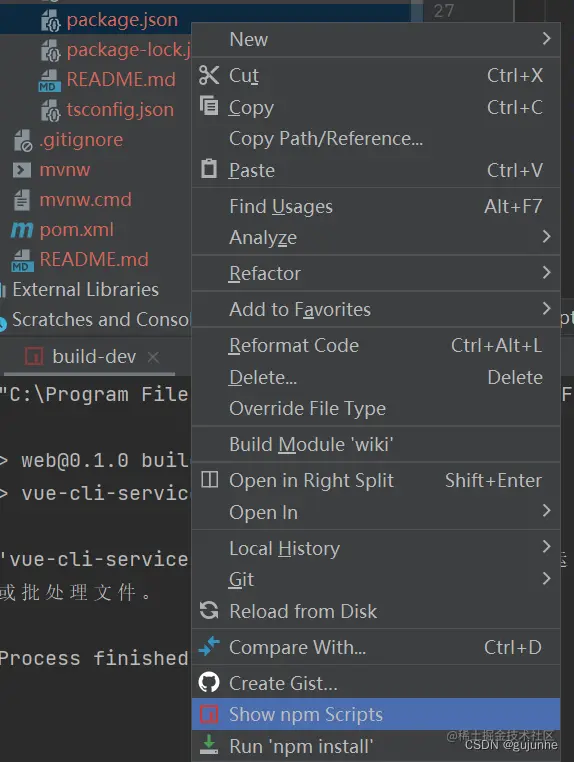
Task: Choose Reload from Disk
Action: click(x=376, y=611)
